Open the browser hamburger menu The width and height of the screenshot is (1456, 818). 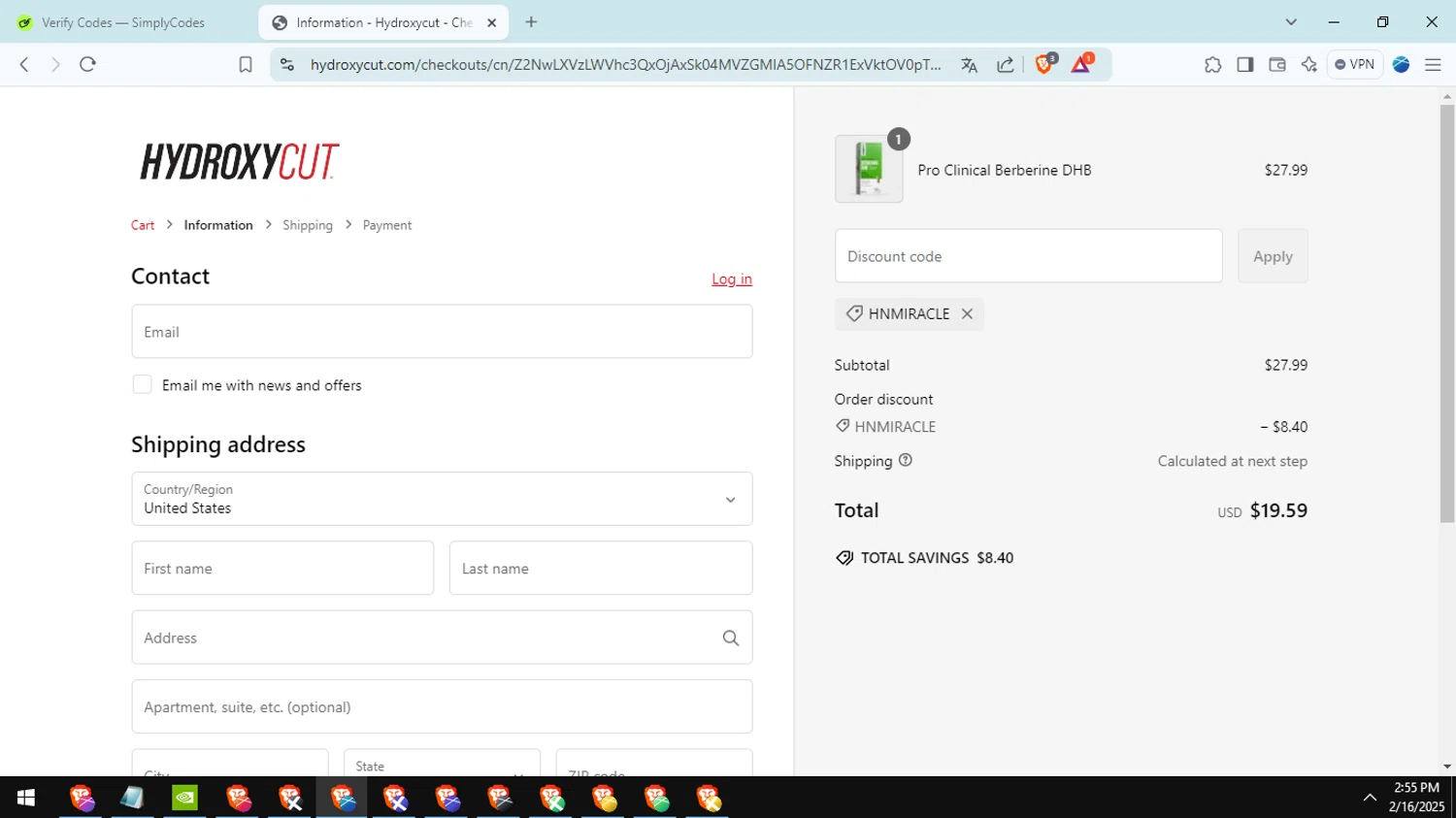[1433, 64]
